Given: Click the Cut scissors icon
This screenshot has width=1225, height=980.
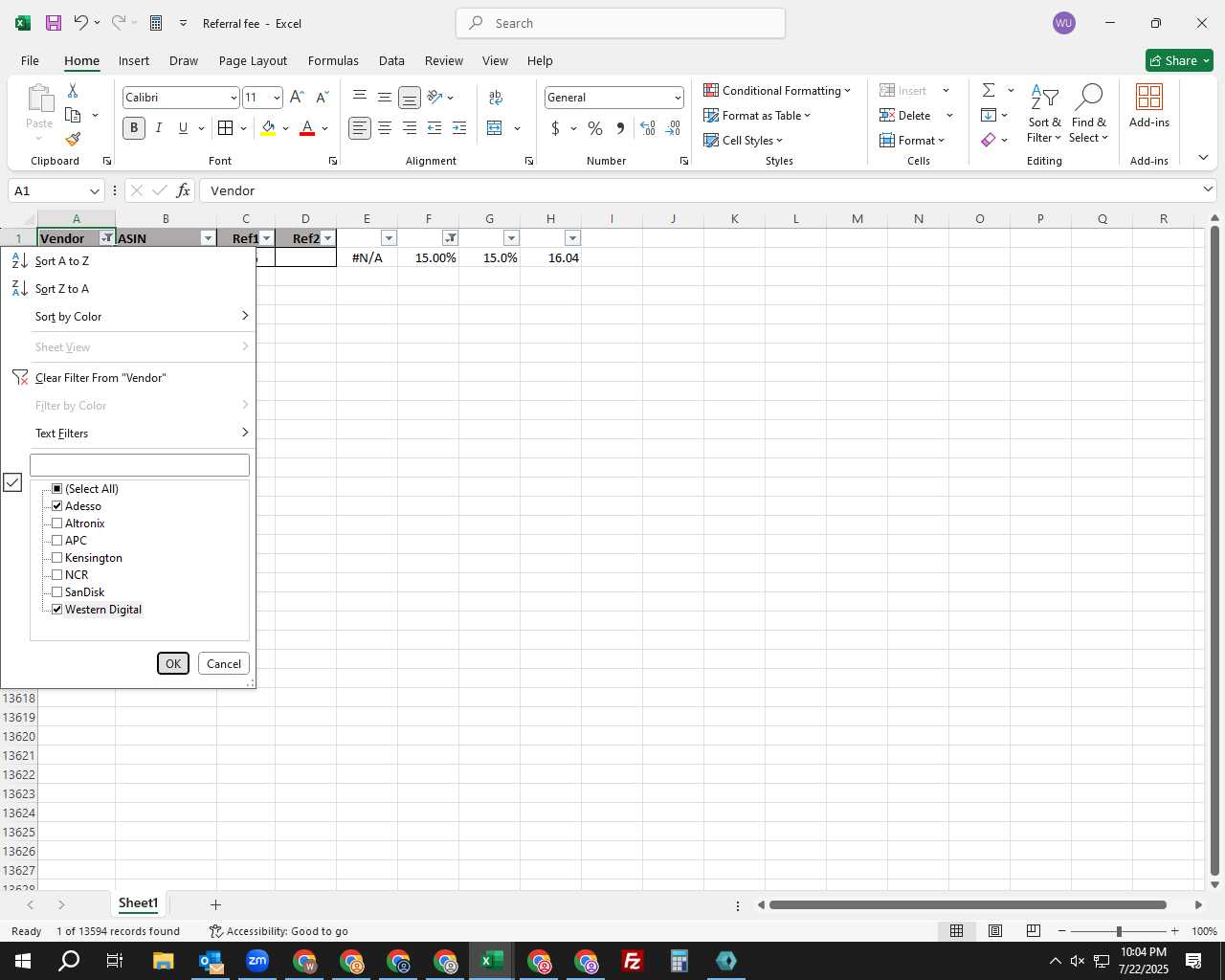Looking at the screenshot, I should (x=73, y=90).
